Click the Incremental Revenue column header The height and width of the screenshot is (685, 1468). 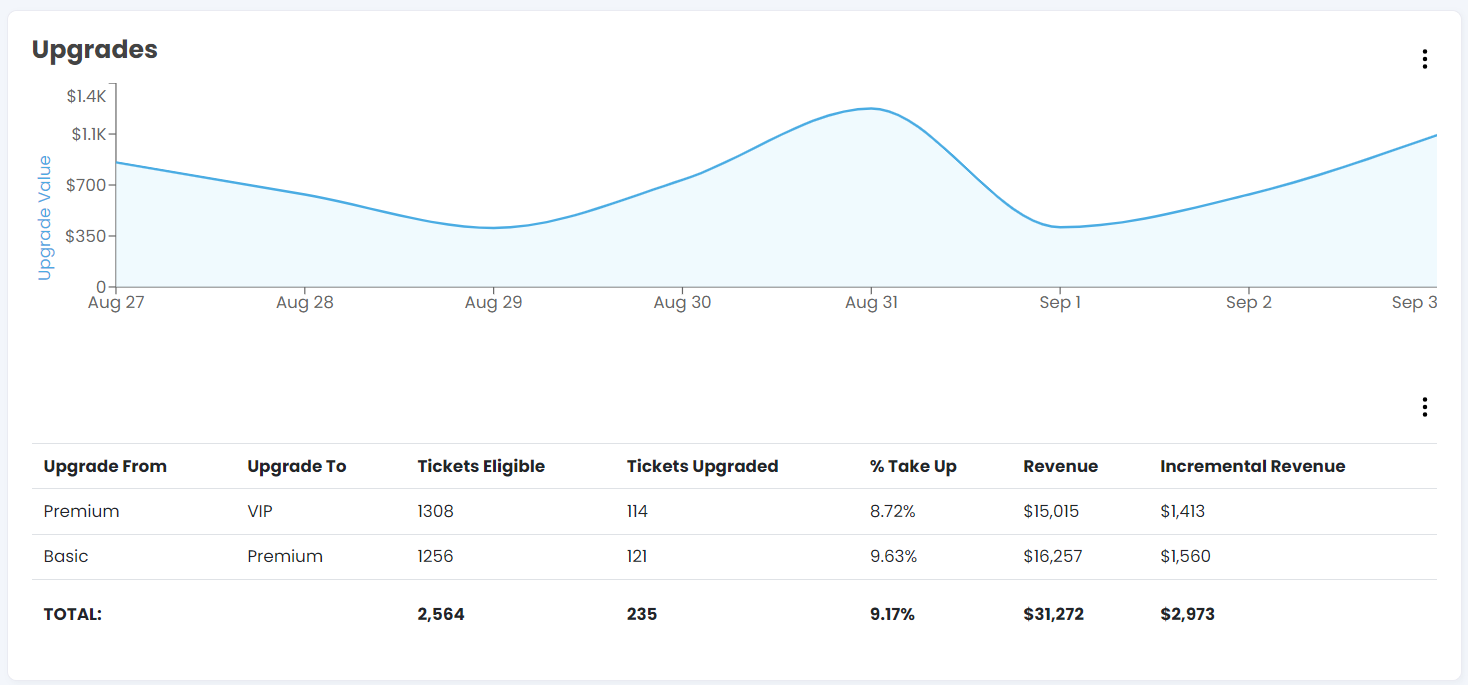click(x=1252, y=466)
